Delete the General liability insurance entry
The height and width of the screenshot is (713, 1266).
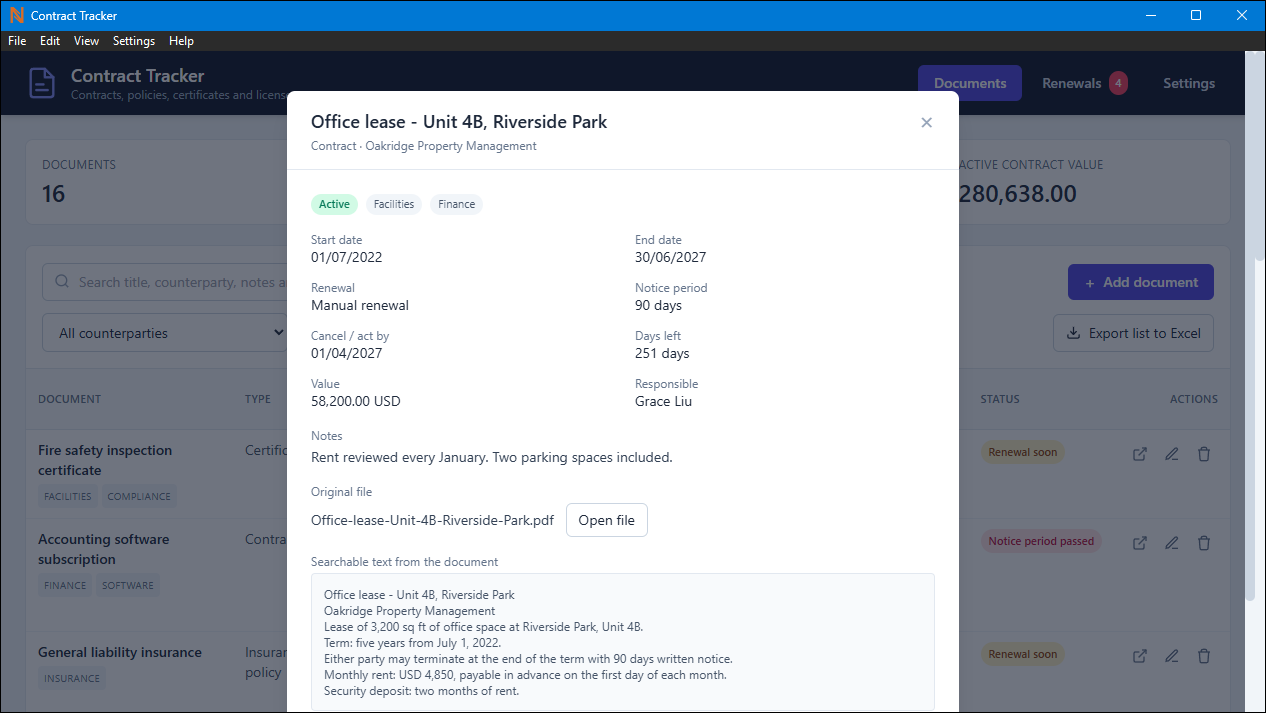(1204, 656)
